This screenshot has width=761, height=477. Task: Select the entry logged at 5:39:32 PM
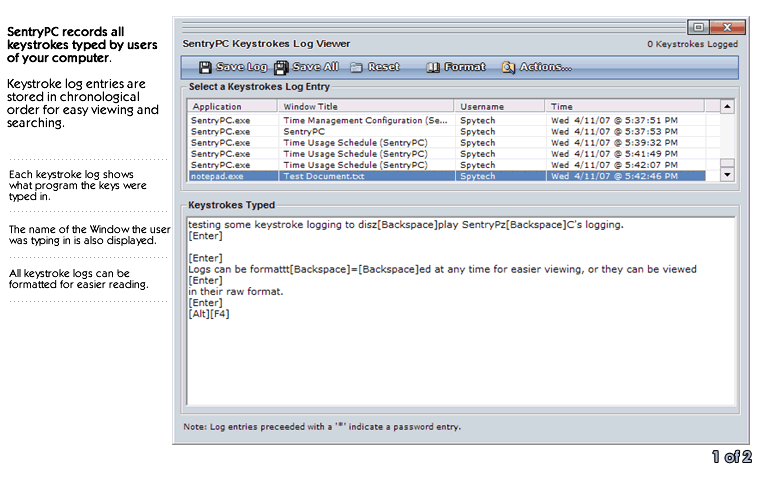[x=447, y=143]
